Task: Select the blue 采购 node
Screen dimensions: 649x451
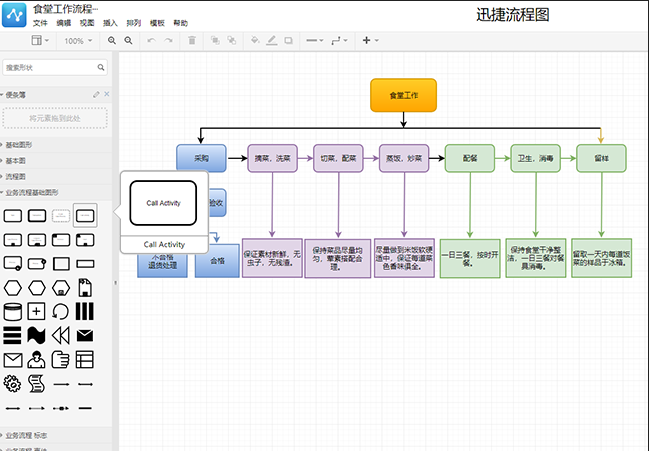Action: 201,158
